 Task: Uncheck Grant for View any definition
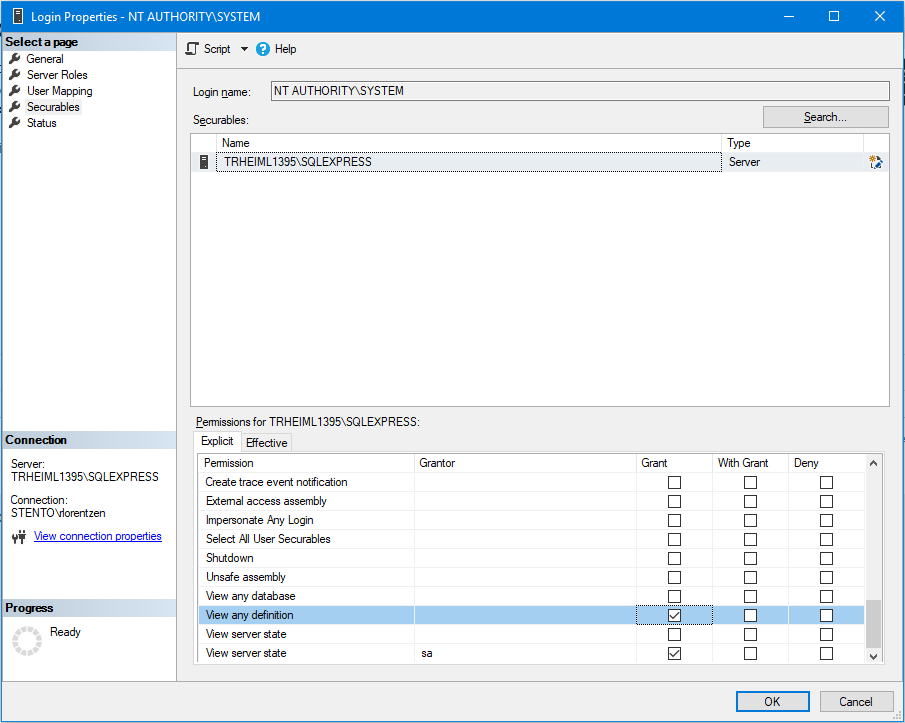click(x=674, y=615)
